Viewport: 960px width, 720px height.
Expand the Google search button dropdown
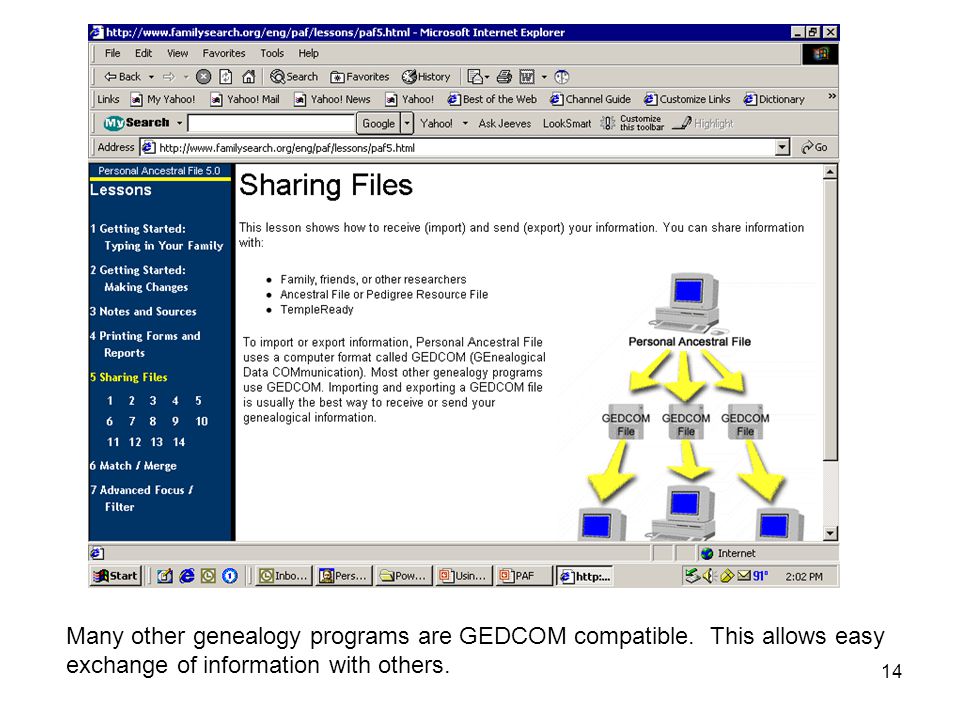[407, 123]
